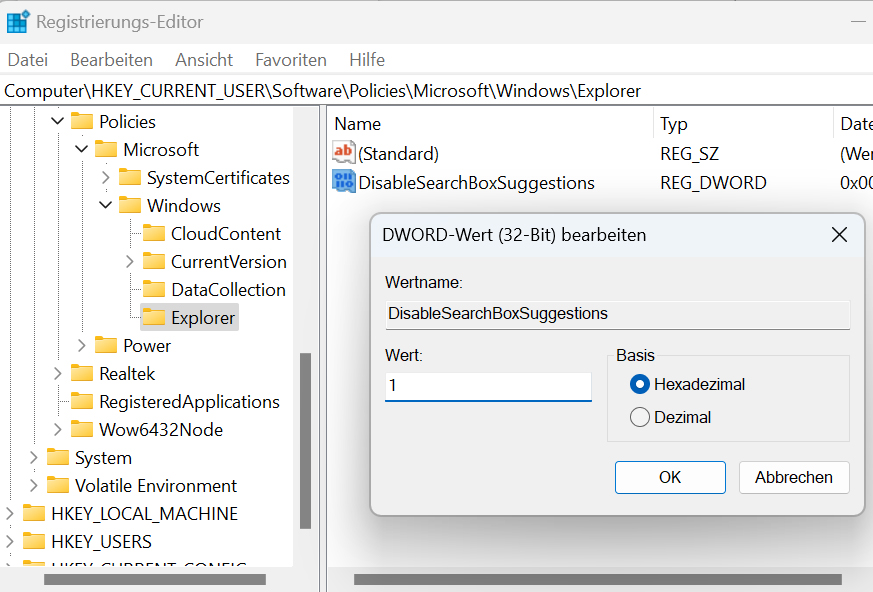873x592 pixels.
Task: Select Dezimal as the base
Action: coord(640,417)
